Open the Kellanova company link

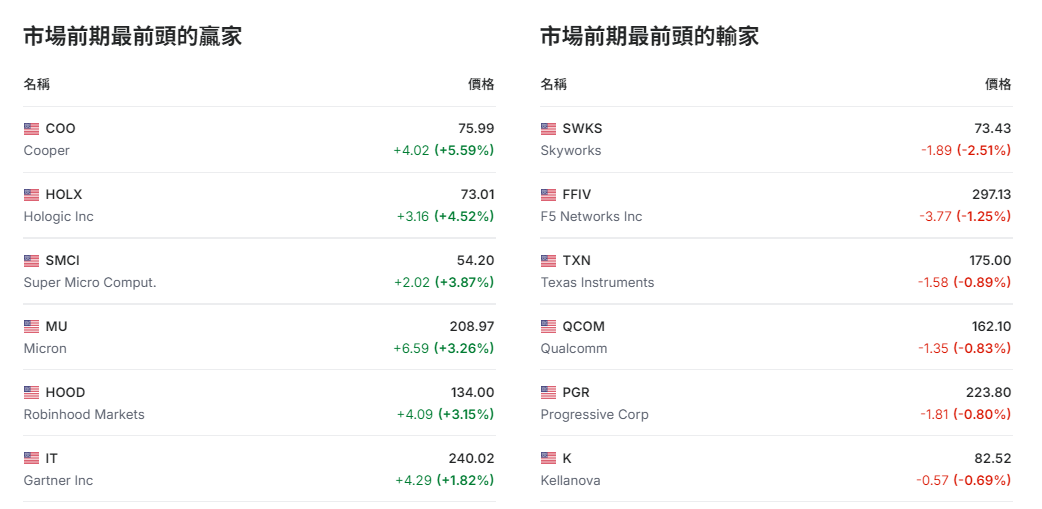click(x=570, y=481)
